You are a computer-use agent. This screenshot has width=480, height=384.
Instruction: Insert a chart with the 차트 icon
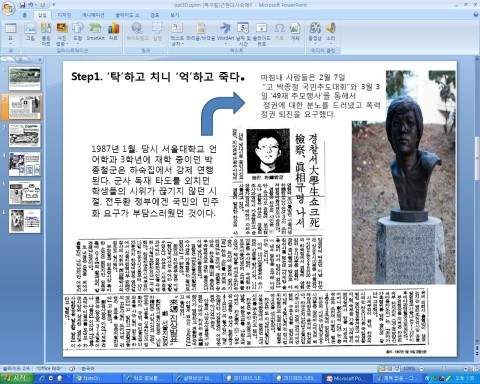113,32
